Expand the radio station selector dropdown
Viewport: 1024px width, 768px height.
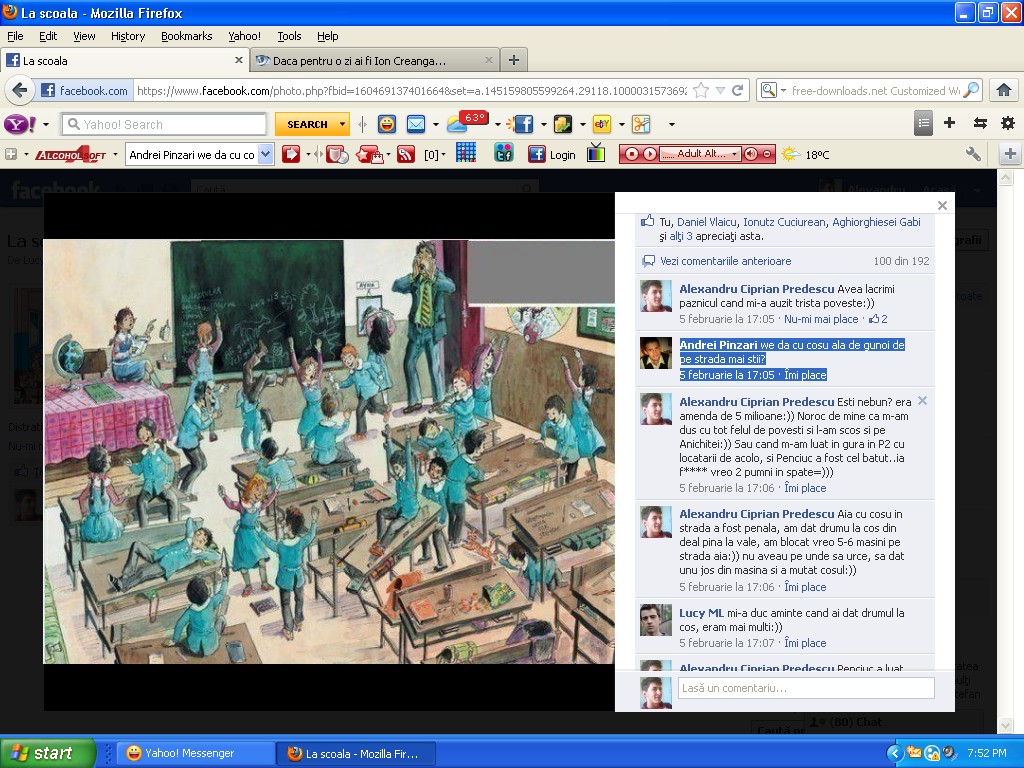click(x=735, y=154)
